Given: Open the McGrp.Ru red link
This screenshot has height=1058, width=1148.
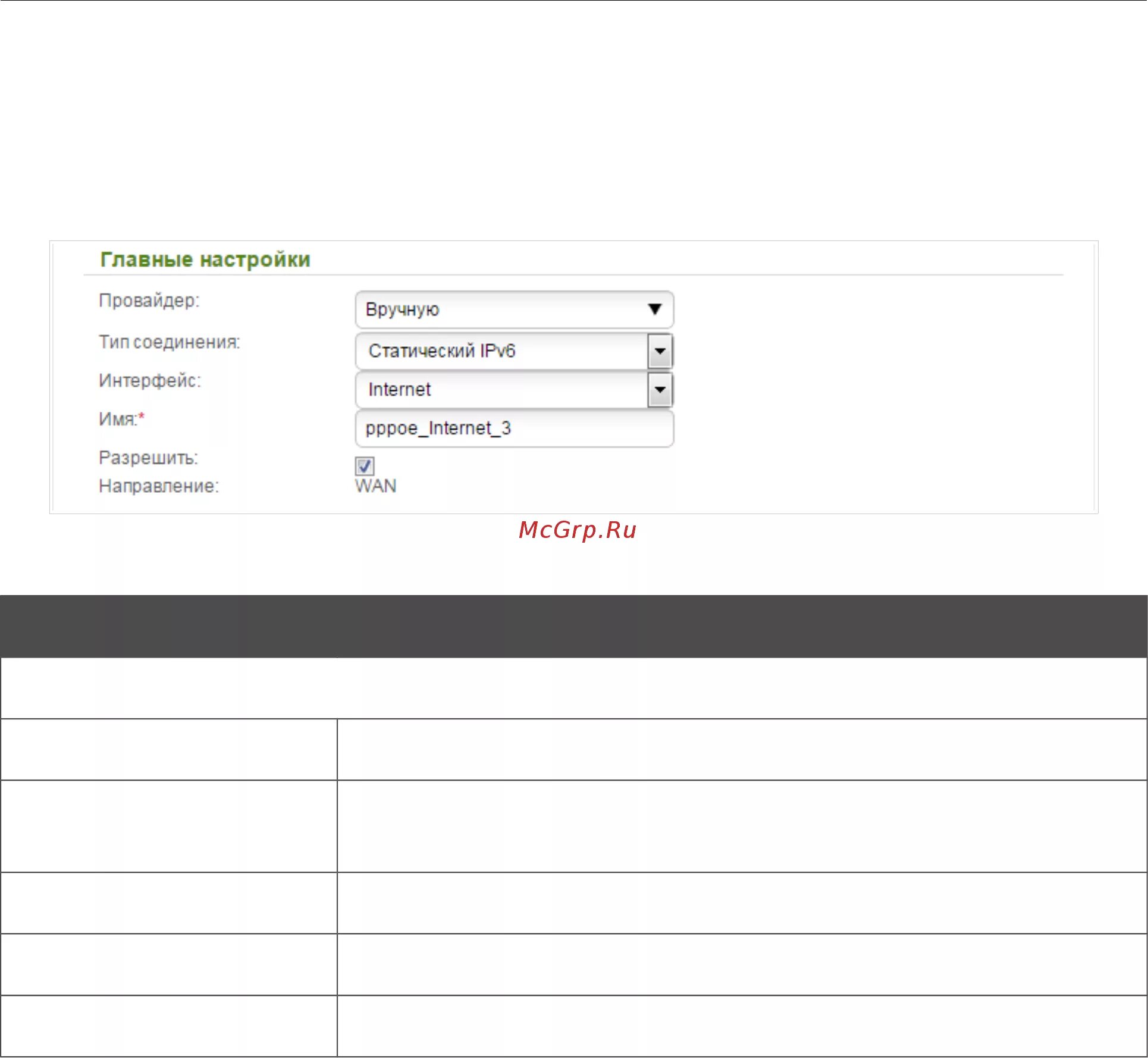Looking at the screenshot, I should point(577,530).
